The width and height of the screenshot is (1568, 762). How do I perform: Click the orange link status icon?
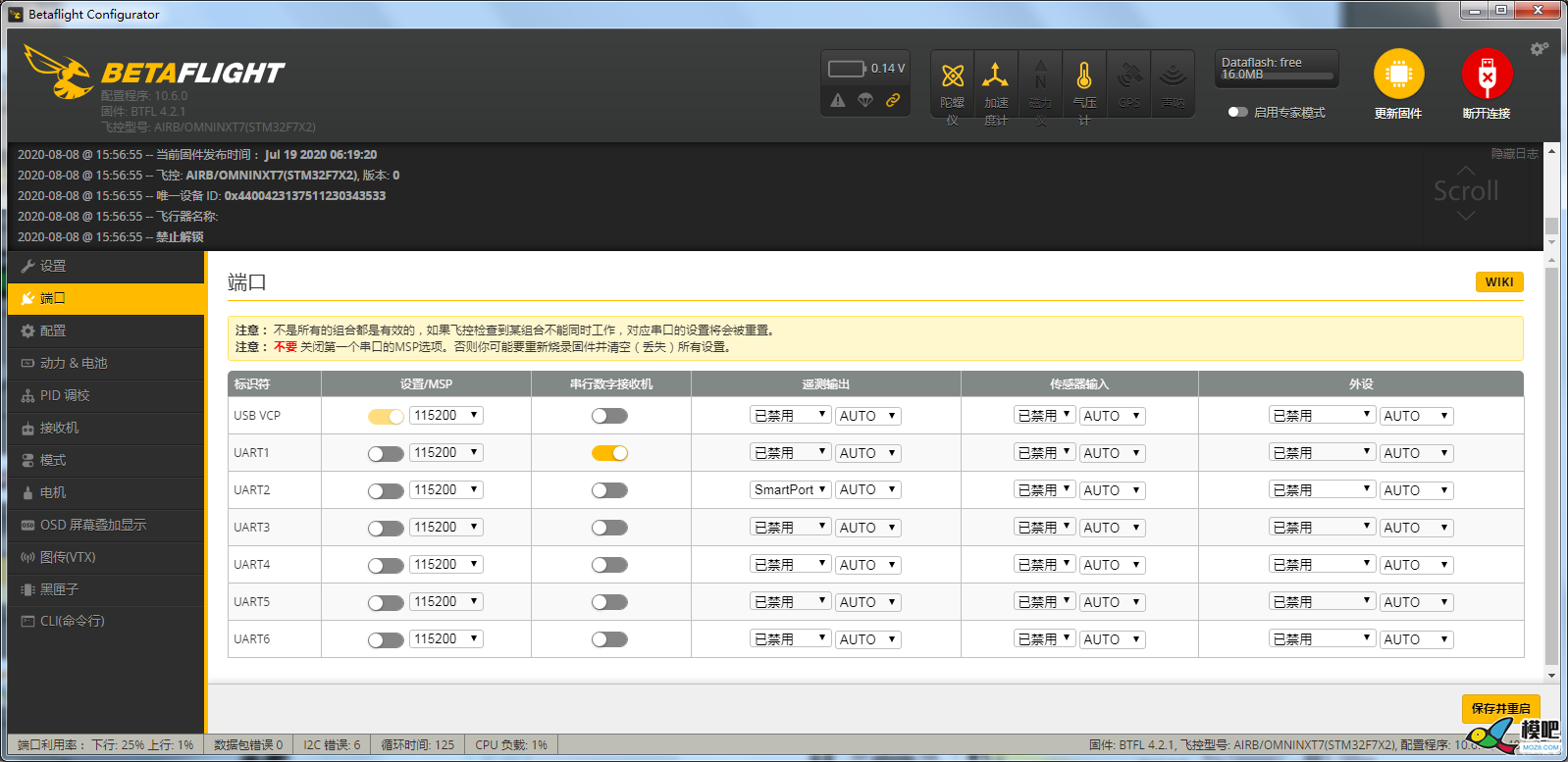tap(893, 100)
